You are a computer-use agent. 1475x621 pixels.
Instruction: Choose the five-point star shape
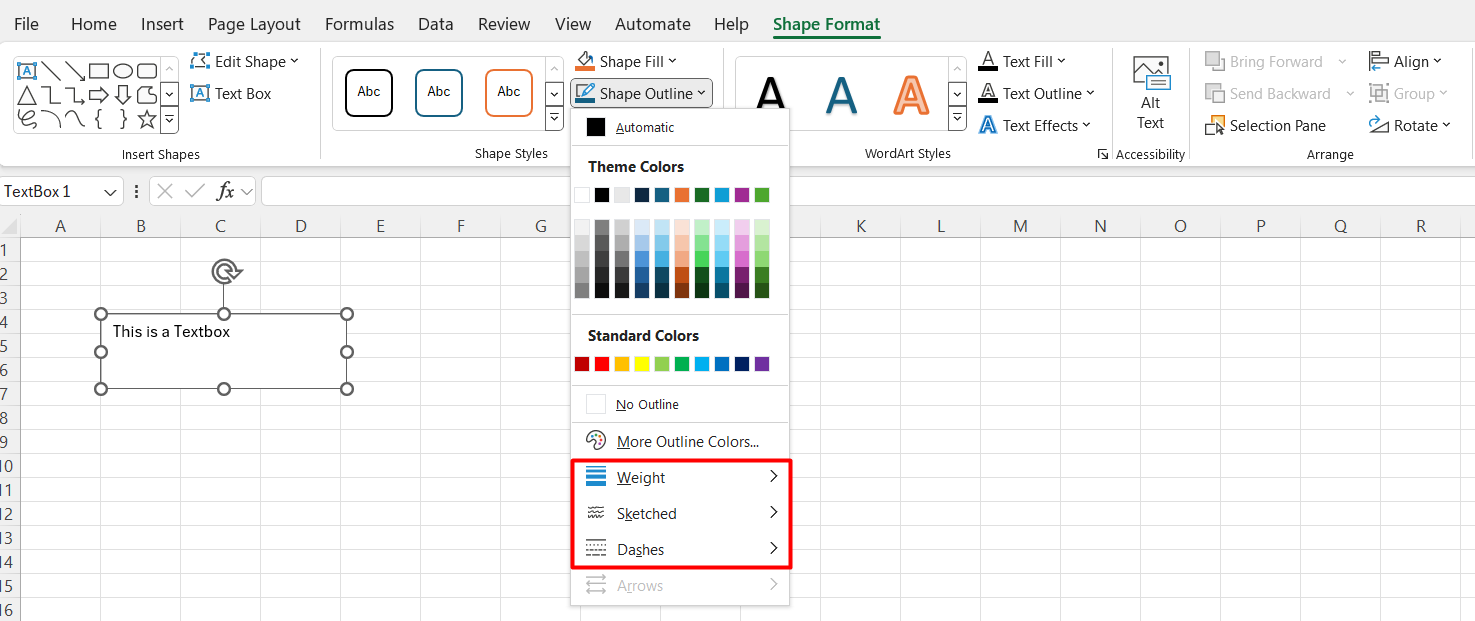tap(147, 119)
